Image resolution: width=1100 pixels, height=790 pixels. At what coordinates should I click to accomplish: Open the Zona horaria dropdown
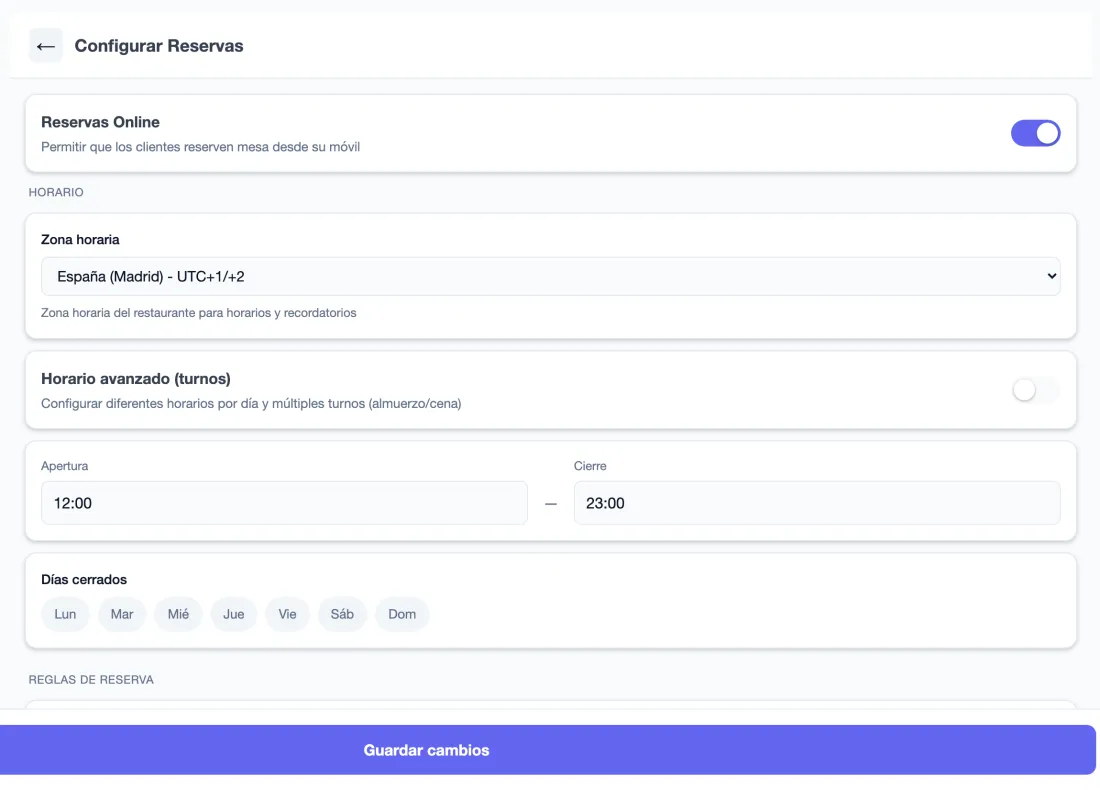[x=551, y=276]
